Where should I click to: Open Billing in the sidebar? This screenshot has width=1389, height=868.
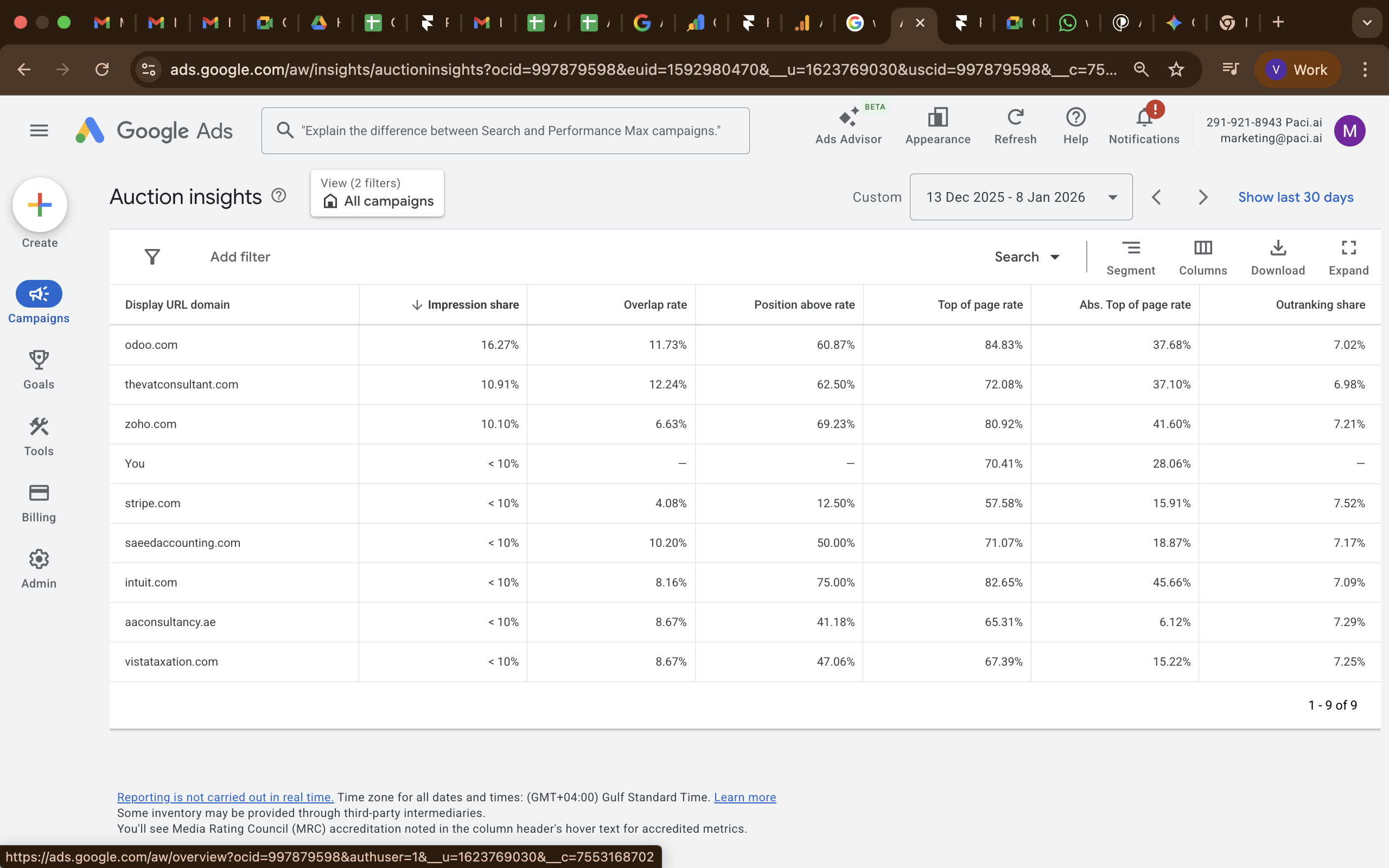(x=39, y=502)
